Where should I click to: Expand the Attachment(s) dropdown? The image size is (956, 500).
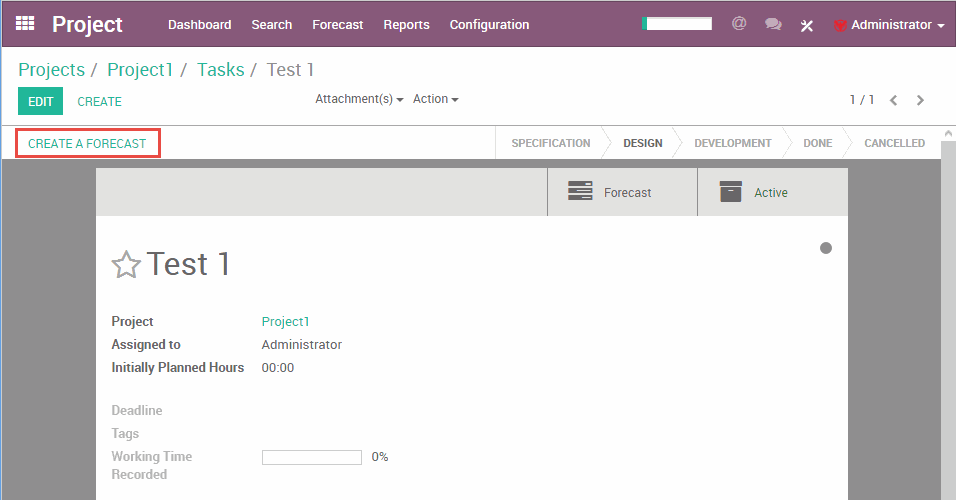click(358, 99)
